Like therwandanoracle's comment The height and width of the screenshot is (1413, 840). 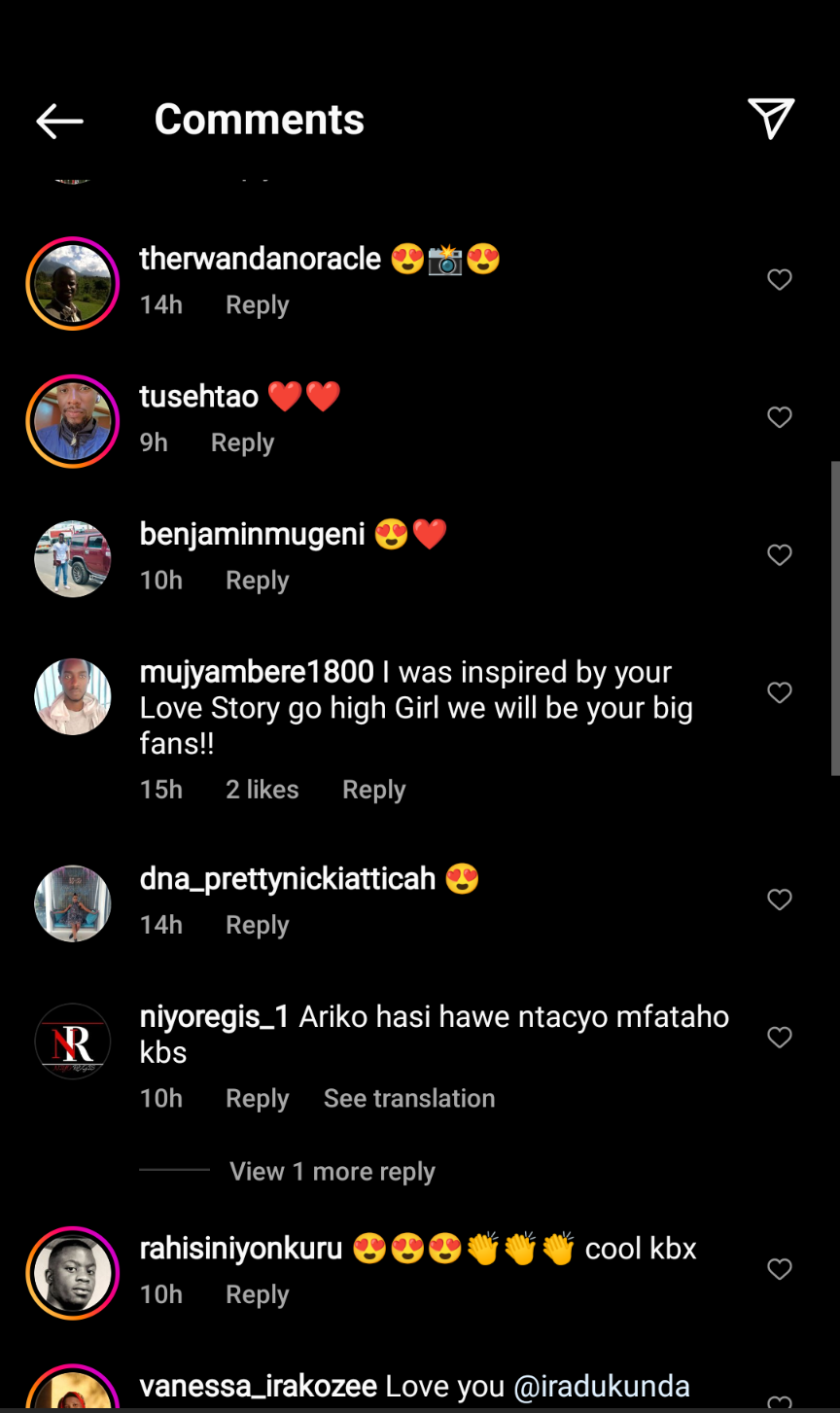(780, 280)
